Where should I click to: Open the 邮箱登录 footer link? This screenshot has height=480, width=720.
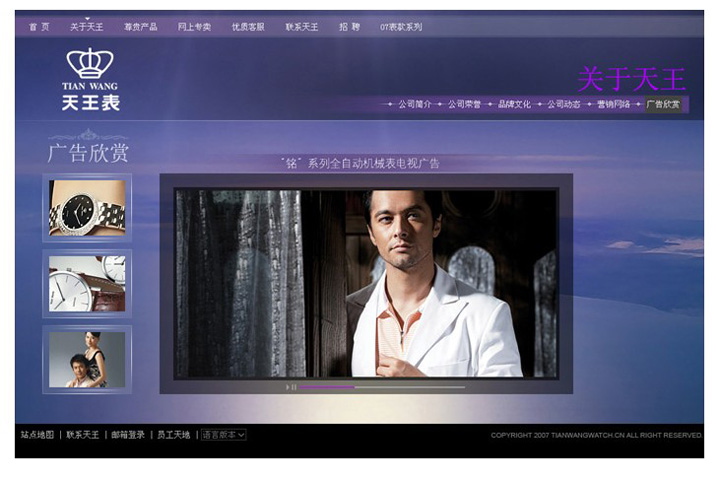128,435
